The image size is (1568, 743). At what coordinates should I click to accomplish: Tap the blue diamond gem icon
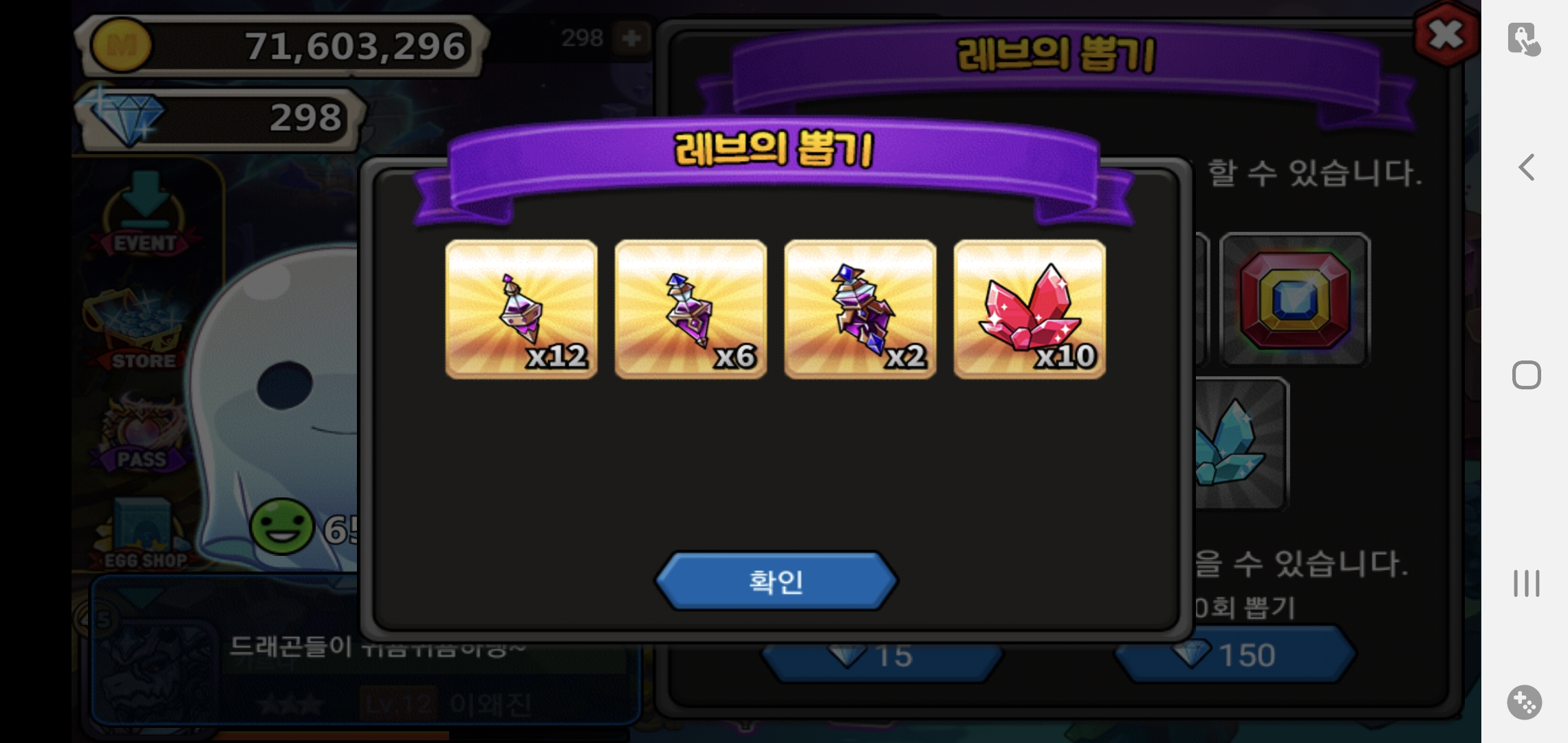pyautogui.click(x=122, y=116)
